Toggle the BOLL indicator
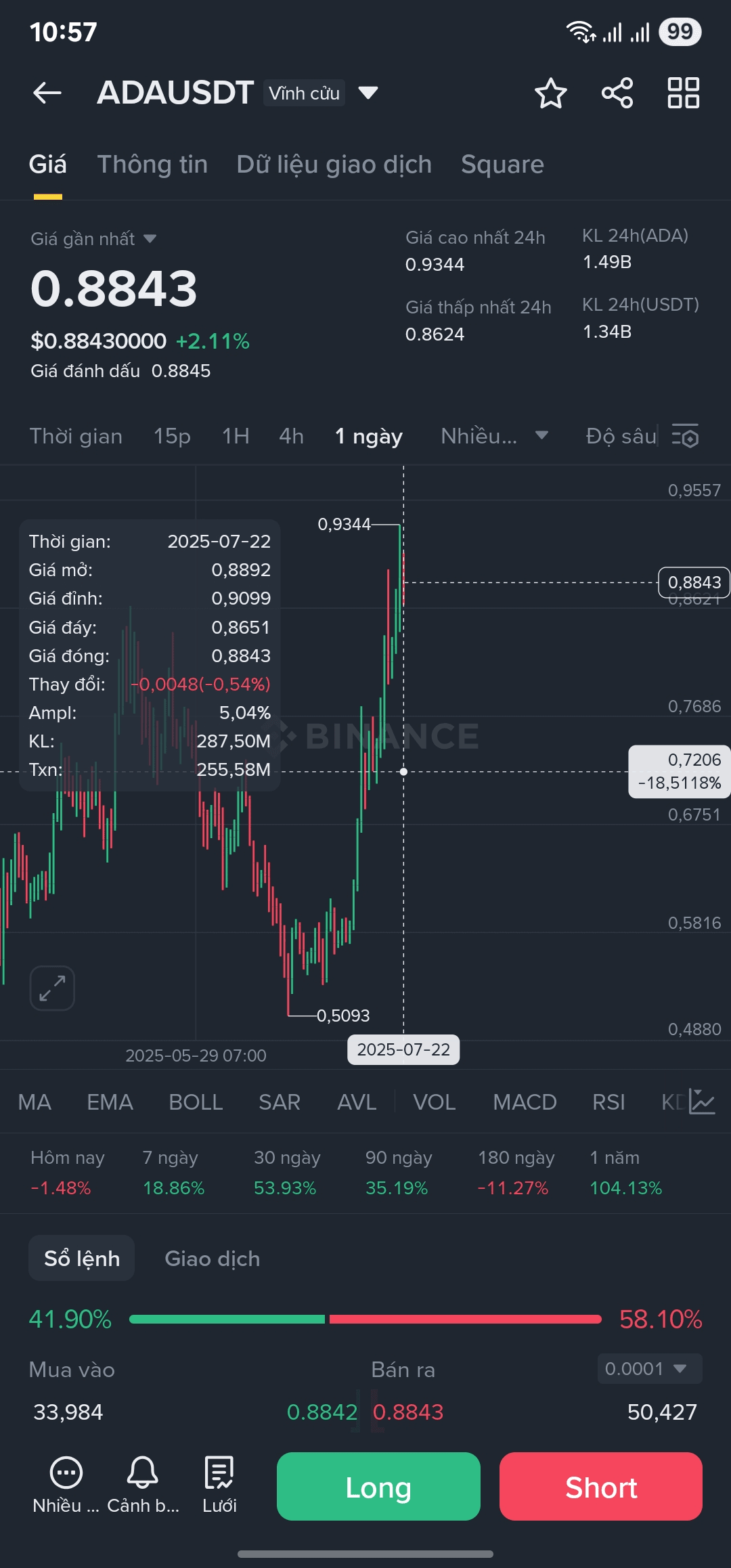Viewport: 731px width, 1568px height. tap(196, 1102)
